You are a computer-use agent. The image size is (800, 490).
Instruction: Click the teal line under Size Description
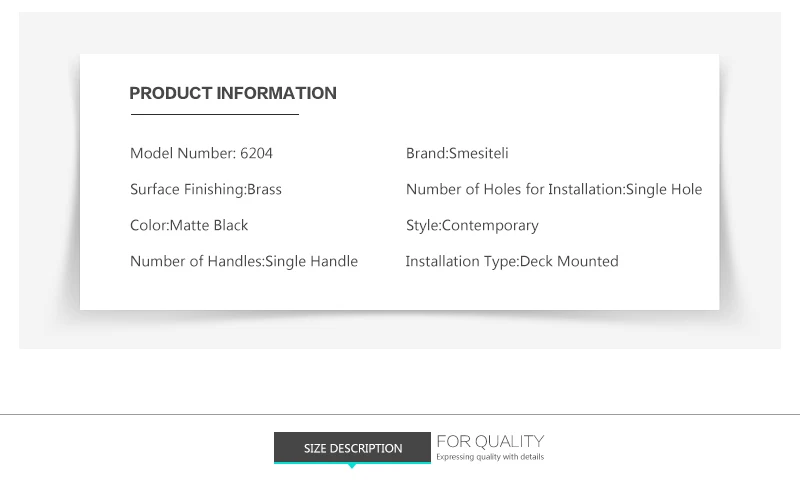[352, 463]
